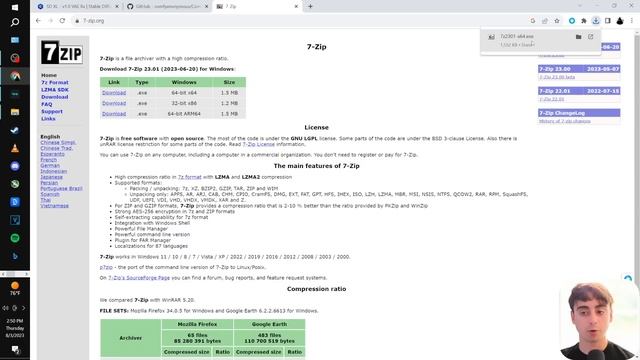Viewport: 640px width, 360px height.
Task: Reload the 7-zip.org page
Action: 62,20
